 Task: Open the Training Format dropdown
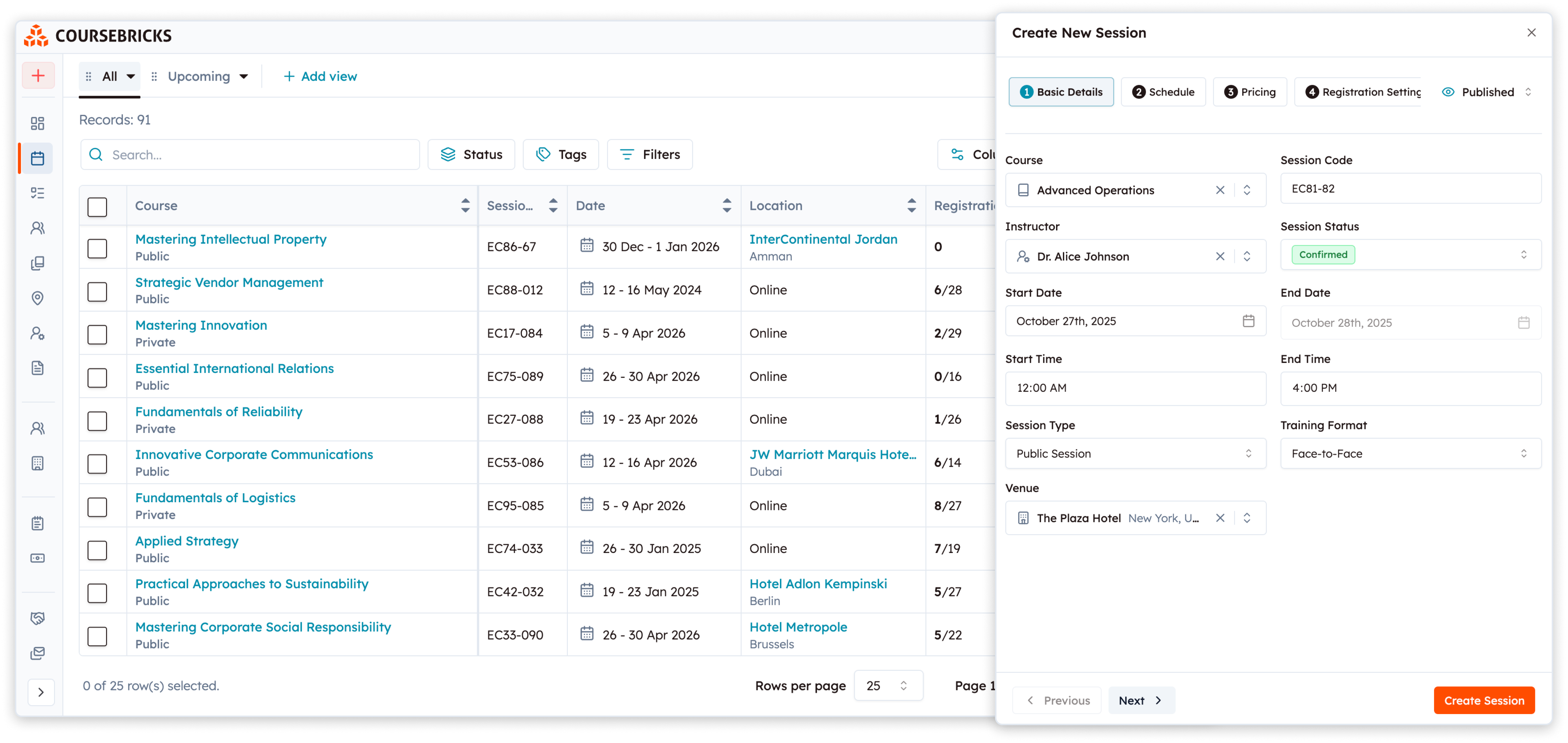coord(1410,453)
